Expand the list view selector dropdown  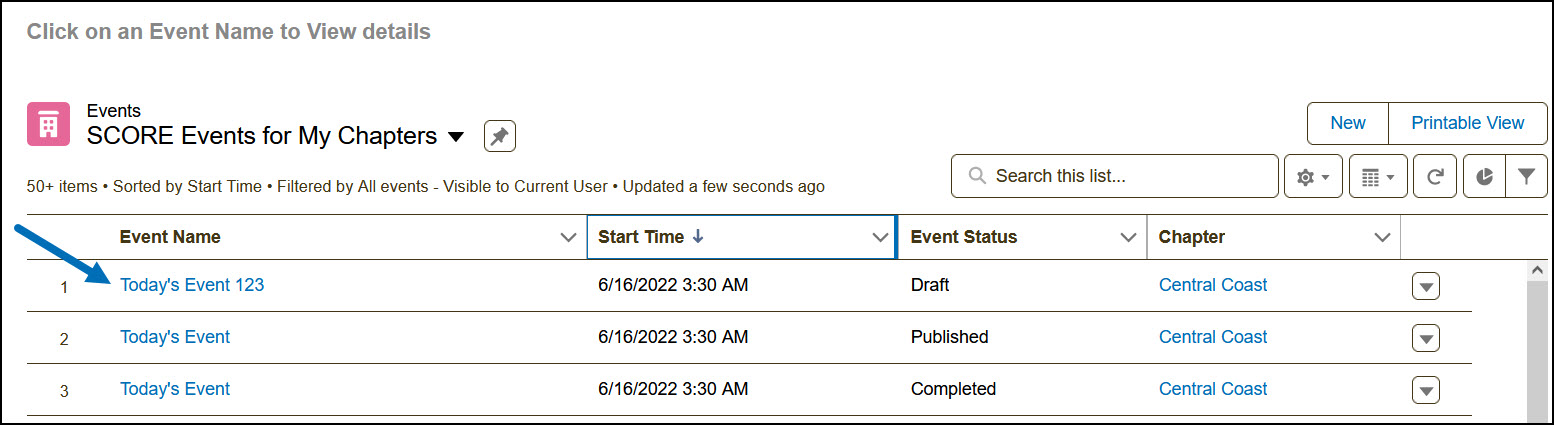pos(456,137)
